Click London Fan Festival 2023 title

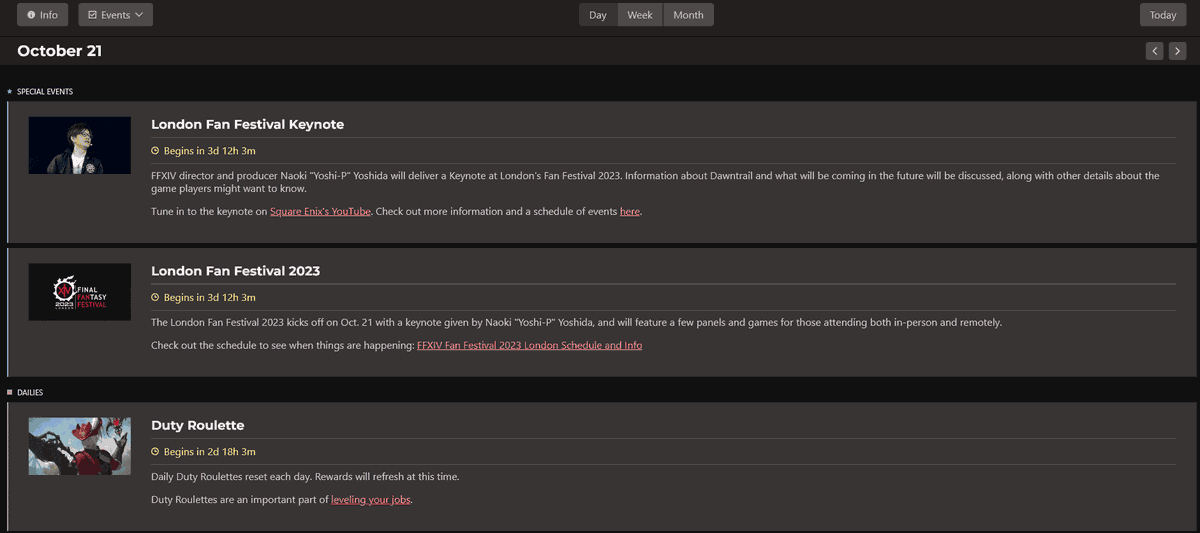[235, 271]
